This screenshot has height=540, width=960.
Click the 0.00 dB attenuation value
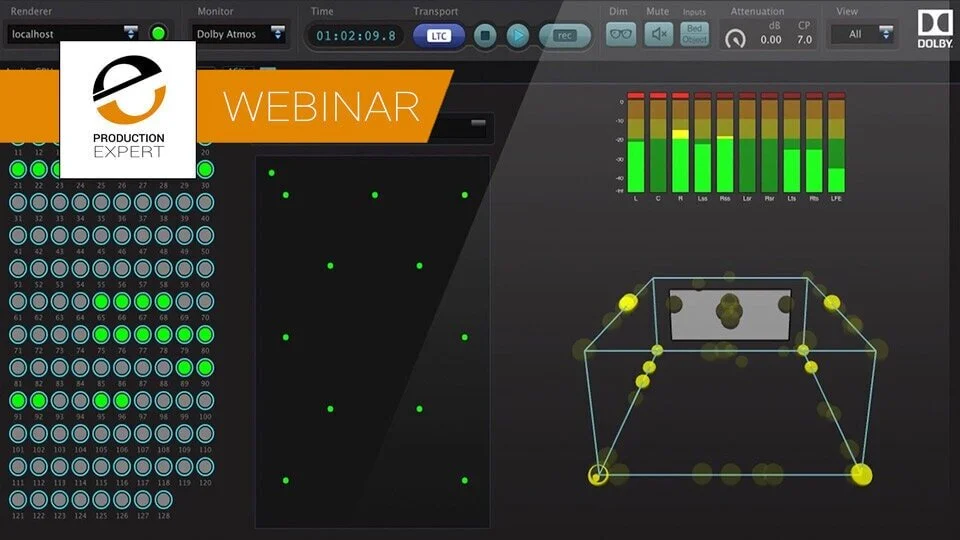pyautogui.click(x=771, y=40)
